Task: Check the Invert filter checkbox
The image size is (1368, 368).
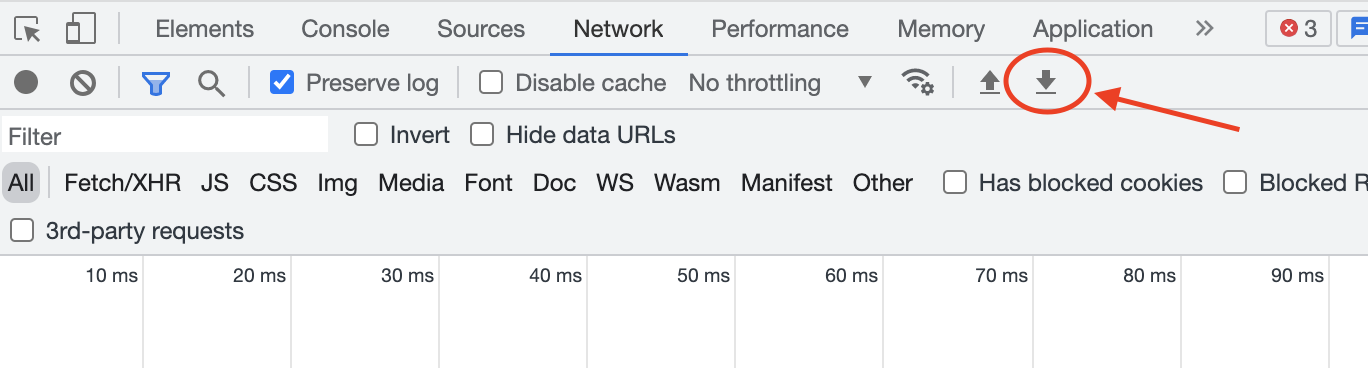Action: point(366,134)
